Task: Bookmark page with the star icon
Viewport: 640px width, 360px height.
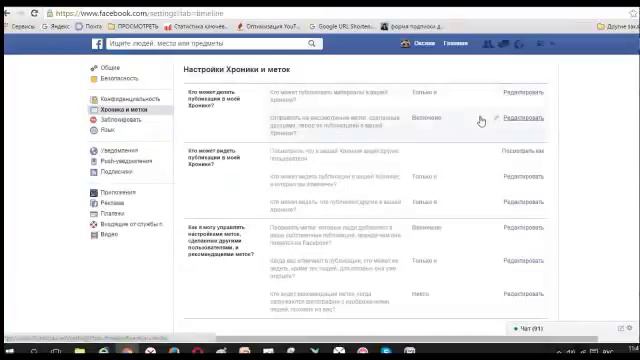Action: pyautogui.click(x=633, y=13)
